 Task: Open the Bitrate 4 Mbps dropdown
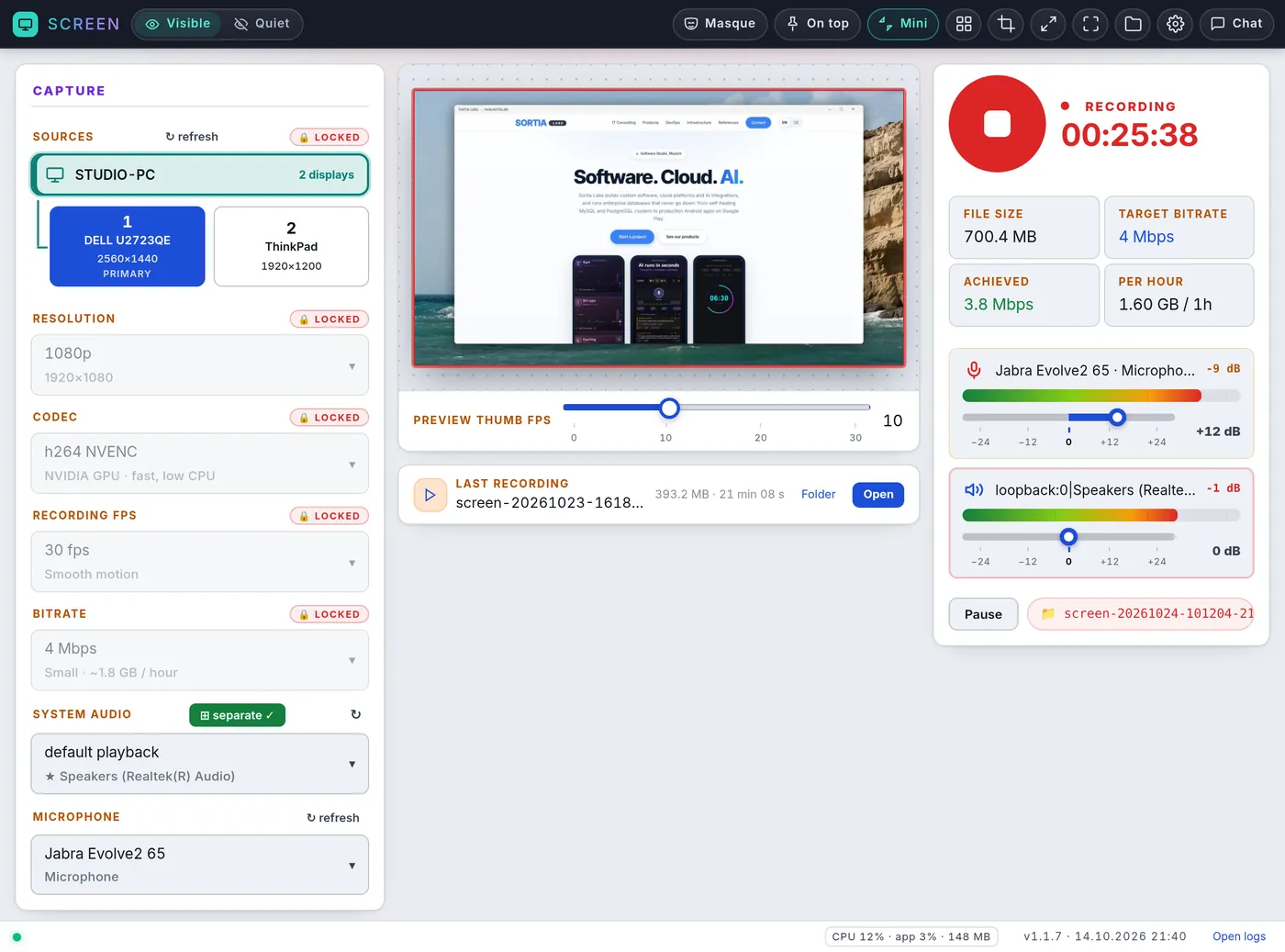200,660
